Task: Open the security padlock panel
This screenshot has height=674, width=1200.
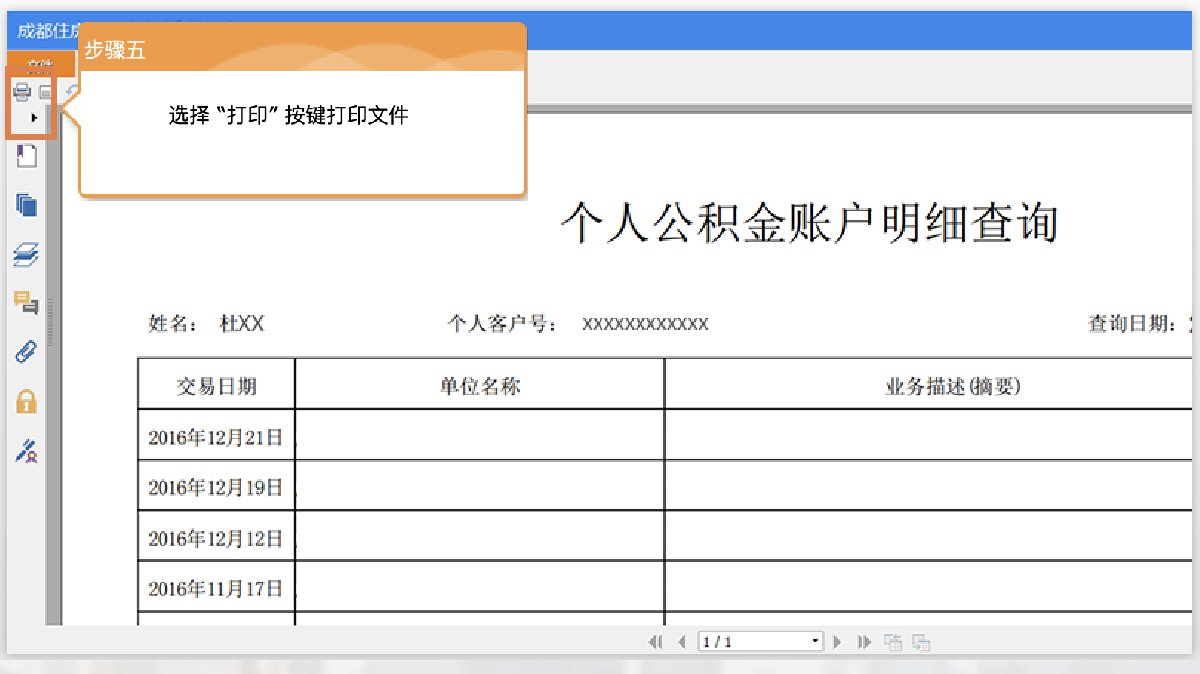Action: pos(26,401)
